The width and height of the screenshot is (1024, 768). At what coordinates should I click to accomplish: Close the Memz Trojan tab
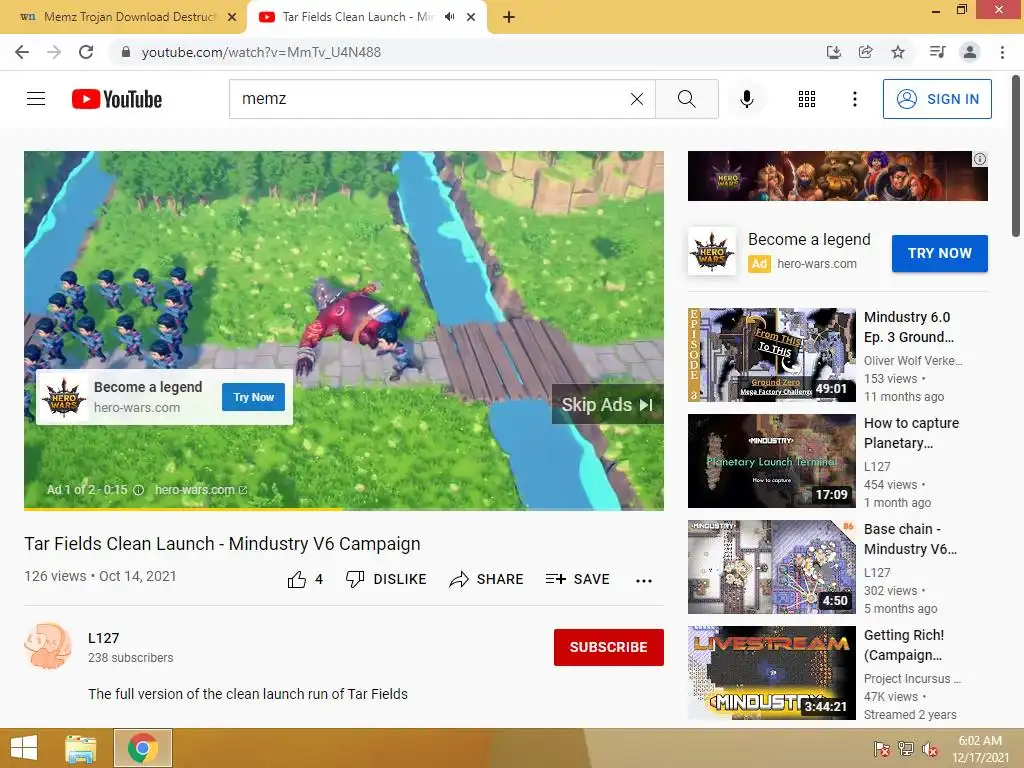tap(232, 17)
